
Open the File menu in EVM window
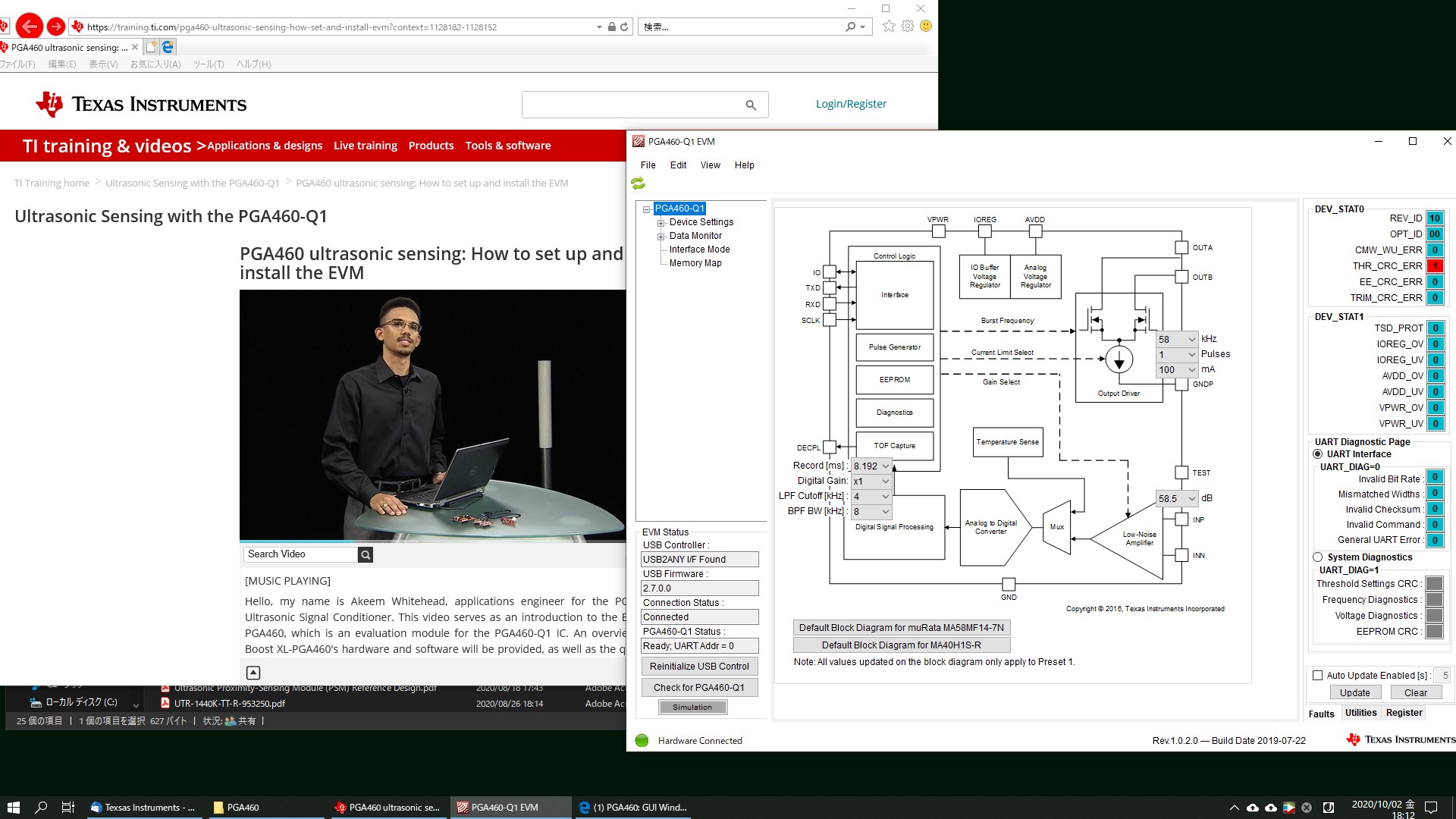[x=648, y=165]
